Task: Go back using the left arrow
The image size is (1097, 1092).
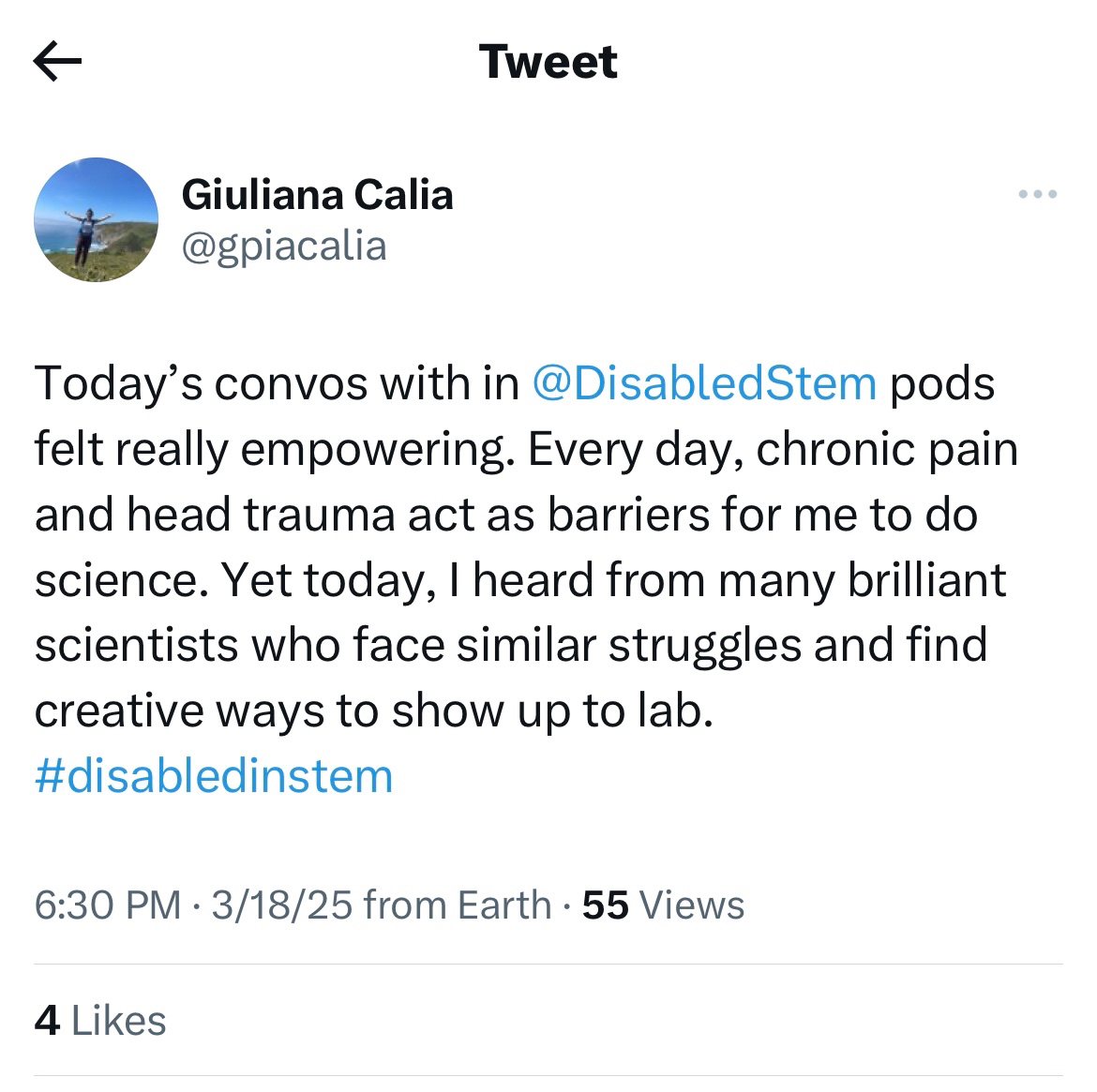Action: pos(57,63)
